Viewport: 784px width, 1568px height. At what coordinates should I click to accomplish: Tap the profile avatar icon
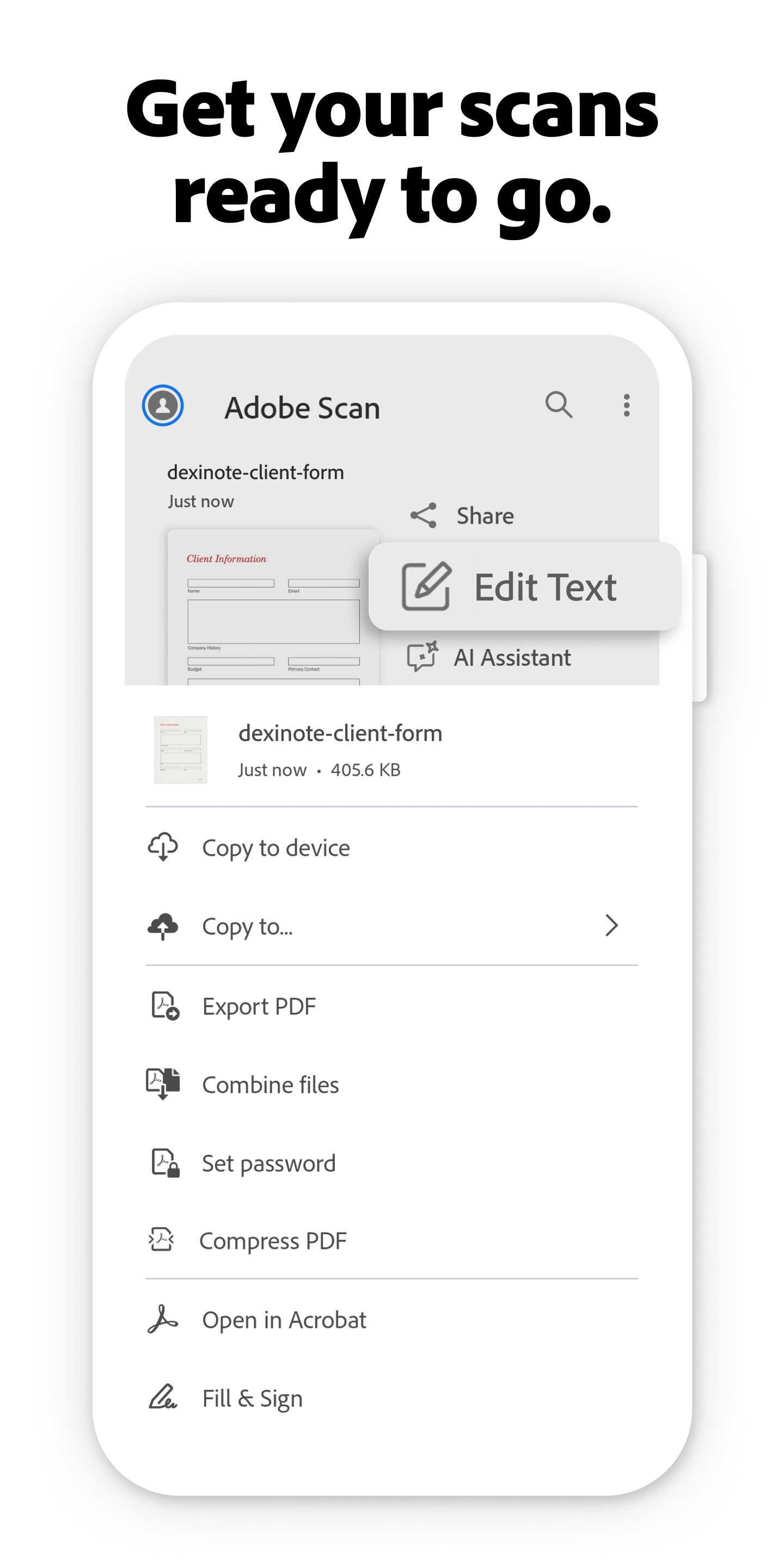pyautogui.click(x=163, y=406)
